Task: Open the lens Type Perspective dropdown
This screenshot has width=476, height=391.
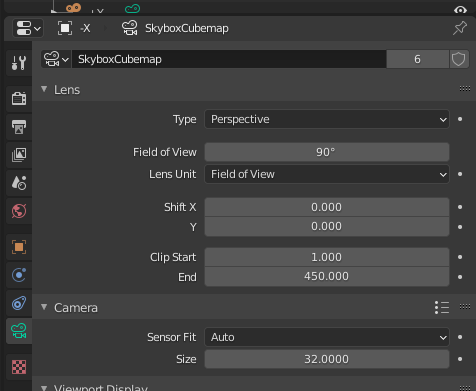Action: (x=327, y=119)
